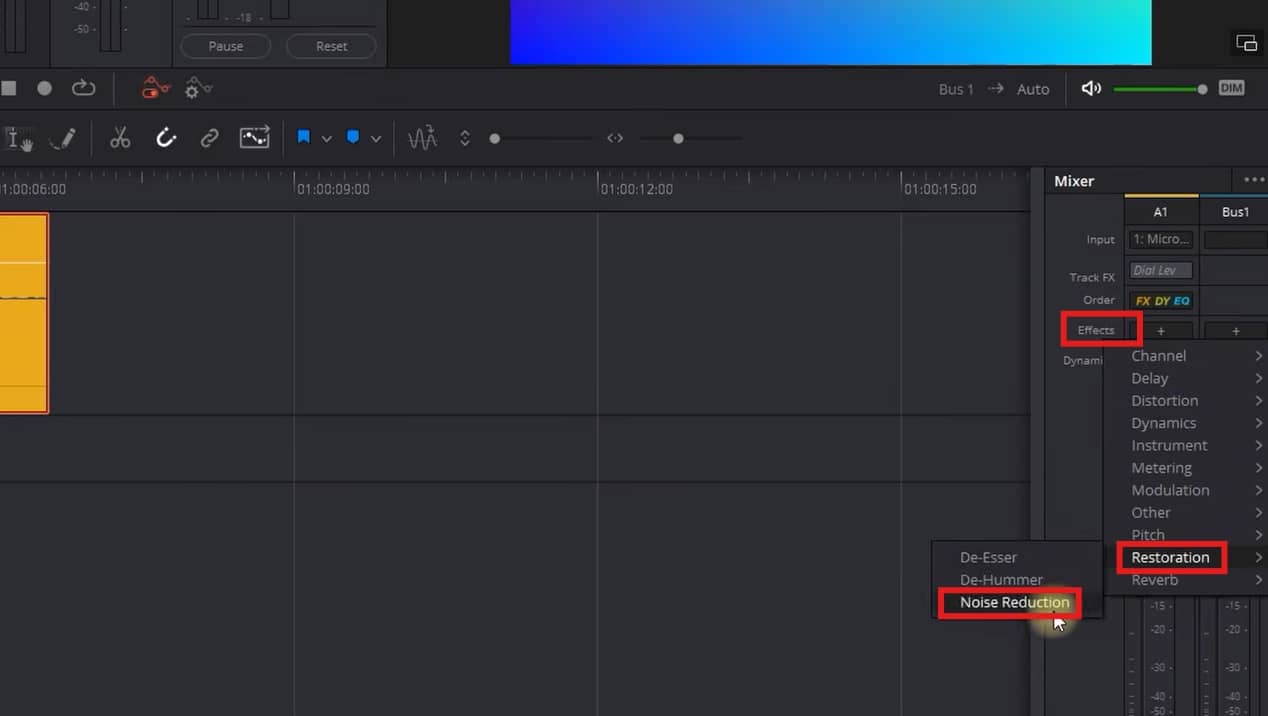Image resolution: width=1268 pixels, height=716 pixels.
Task: Click the blue Marker icon
Action: [x=353, y=137]
